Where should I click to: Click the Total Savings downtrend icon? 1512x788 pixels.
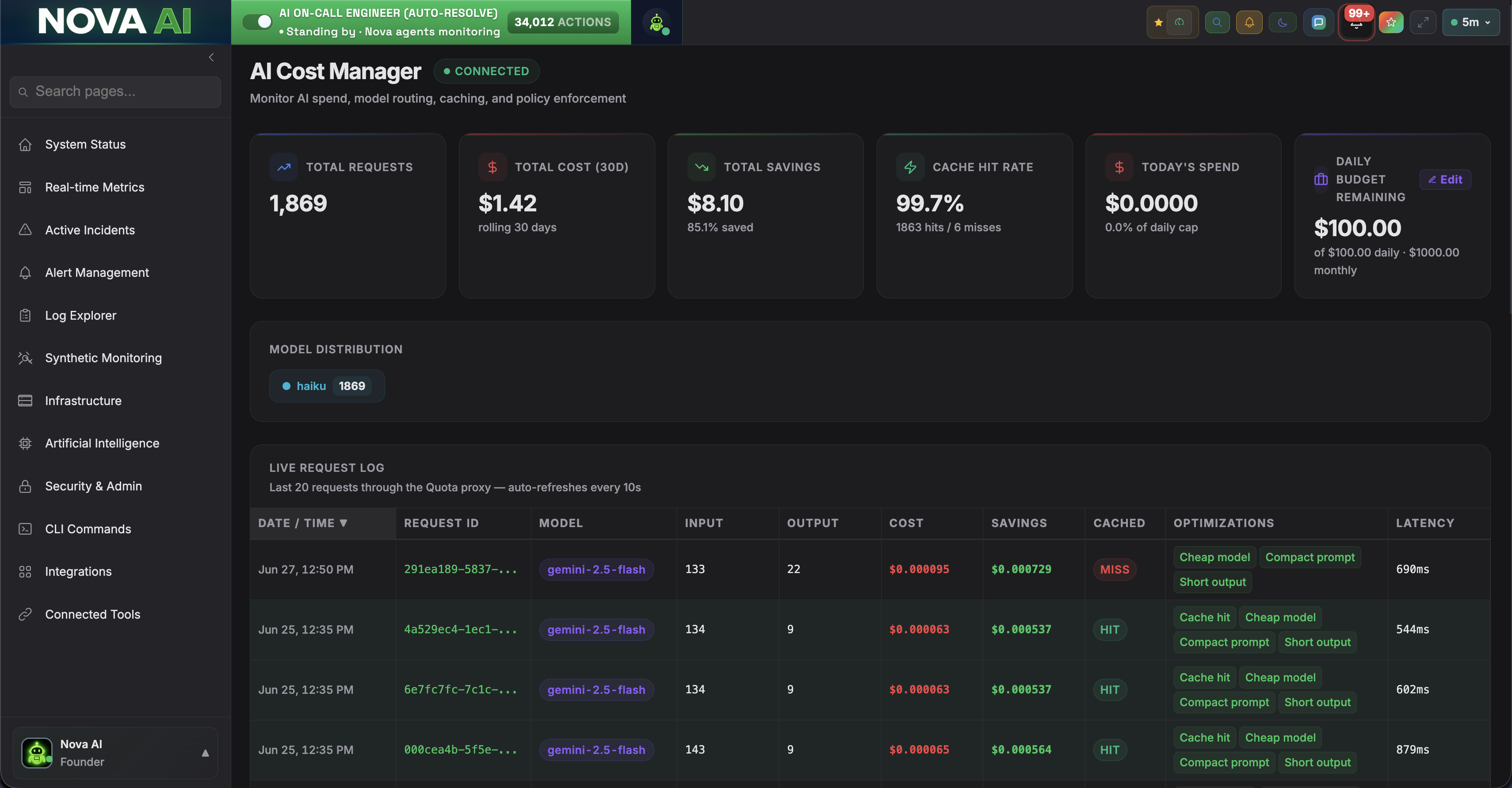[x=702, y=167]
